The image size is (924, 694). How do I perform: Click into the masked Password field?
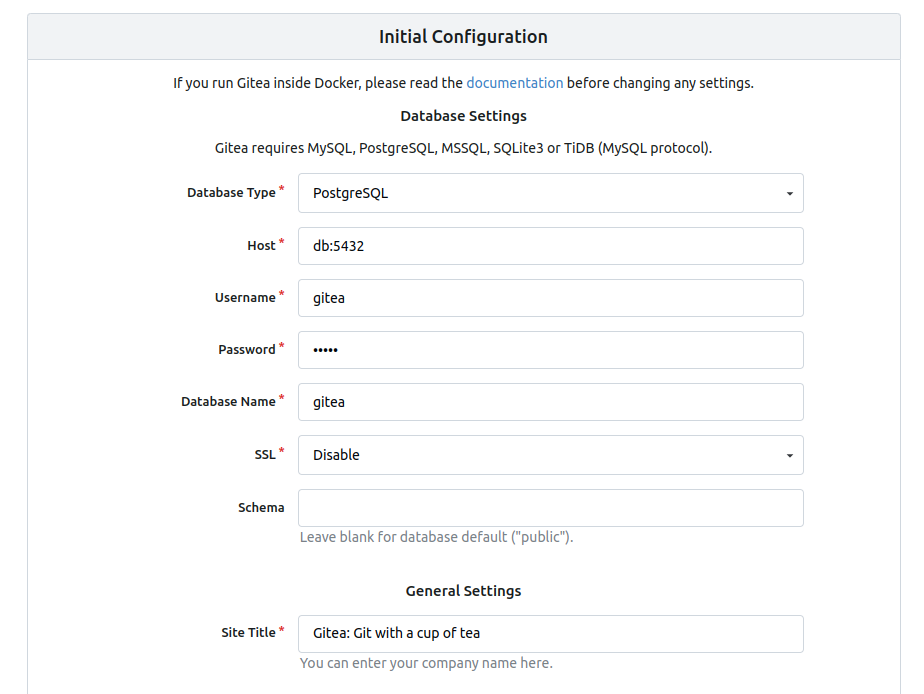pyautogui.click(x=550, y=350)
